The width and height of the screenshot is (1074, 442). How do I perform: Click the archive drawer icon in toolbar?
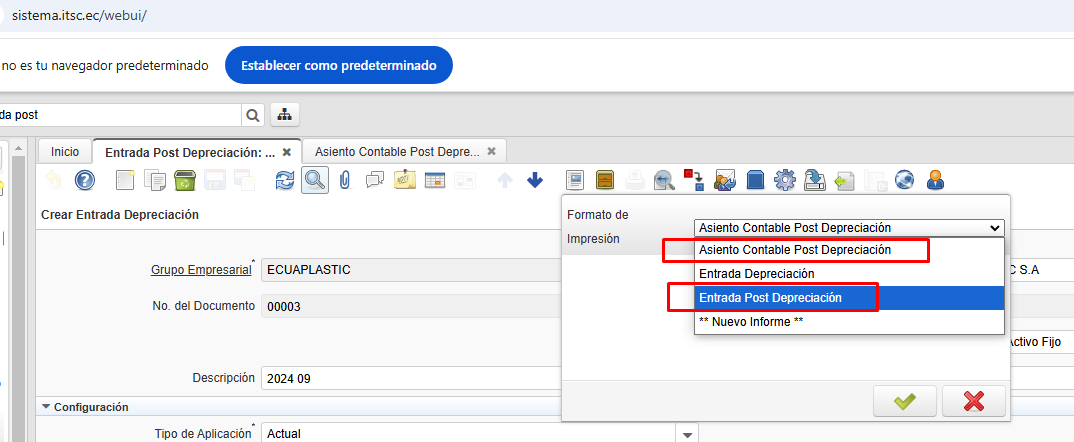(x=605, y=180)
